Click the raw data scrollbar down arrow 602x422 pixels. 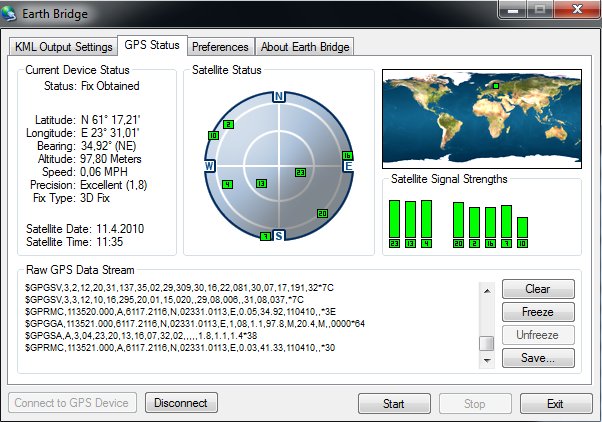click(x=487, y=360)
